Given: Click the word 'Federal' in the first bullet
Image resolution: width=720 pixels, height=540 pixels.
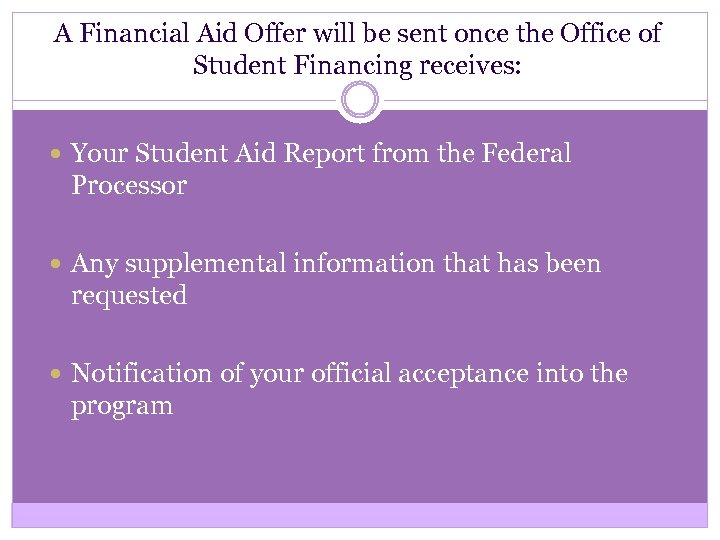Looking at the screenshot, I should [x=525, y=154].
